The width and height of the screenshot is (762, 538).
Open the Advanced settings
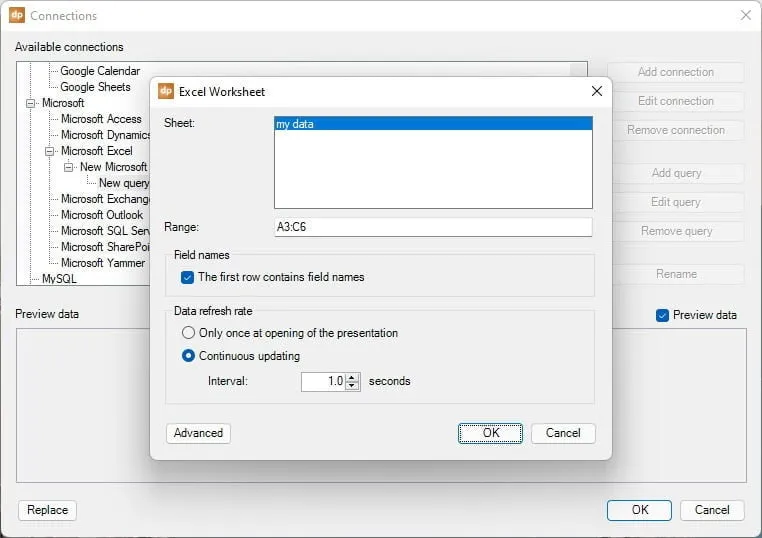[x=198, y=433]
